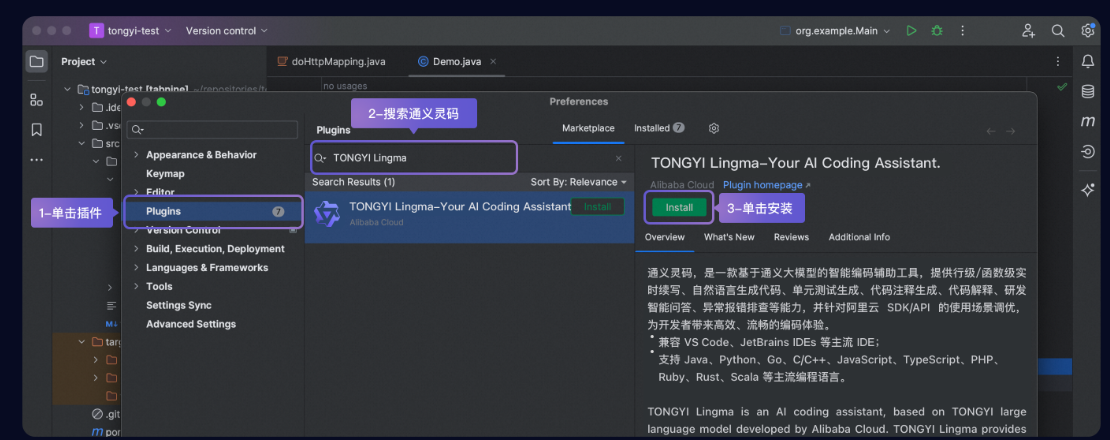
Task: Expand Appearance & Behavior settings
Action: pyautogui.click(x=136, y=155)
